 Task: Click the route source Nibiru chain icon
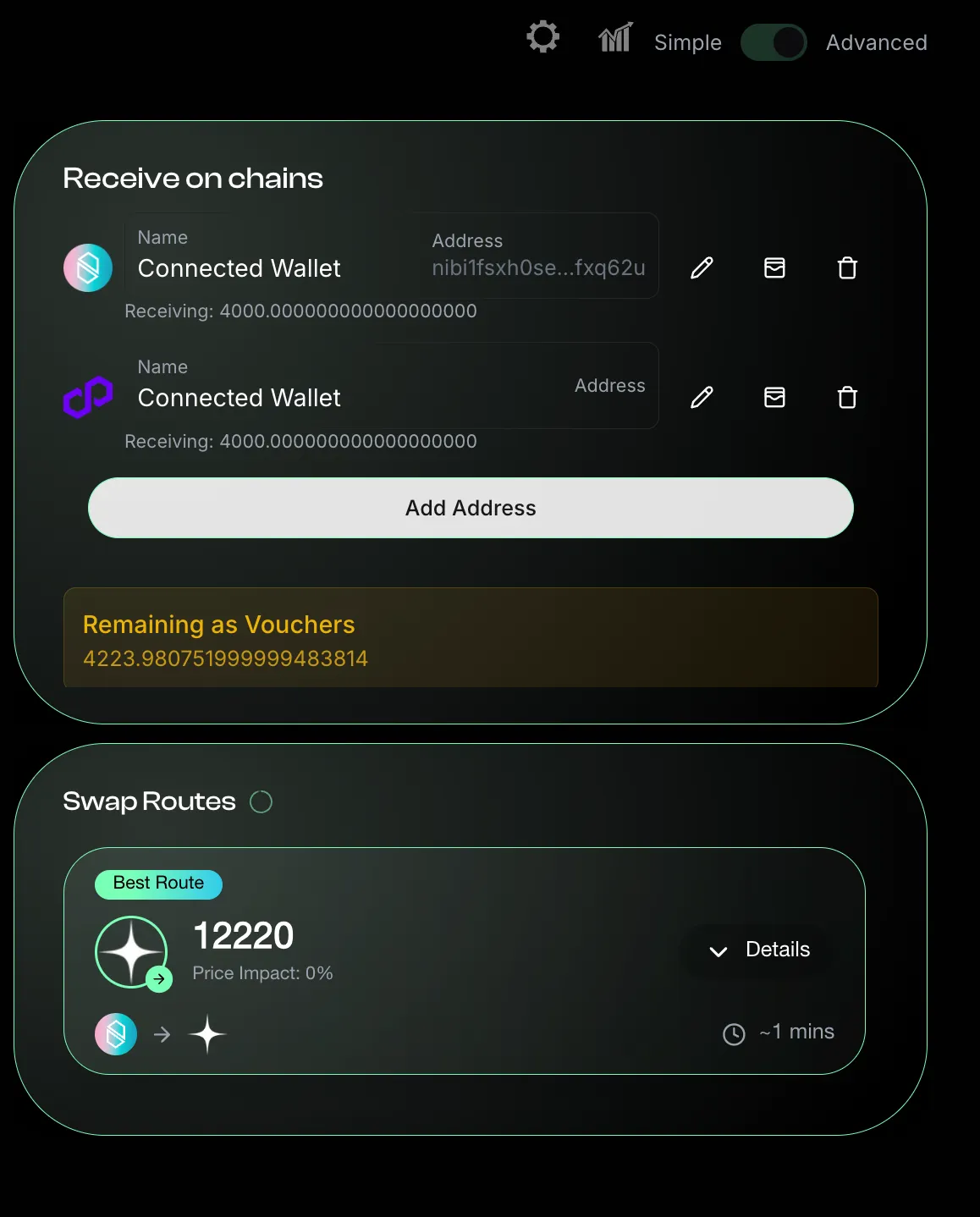[116, 1034]
